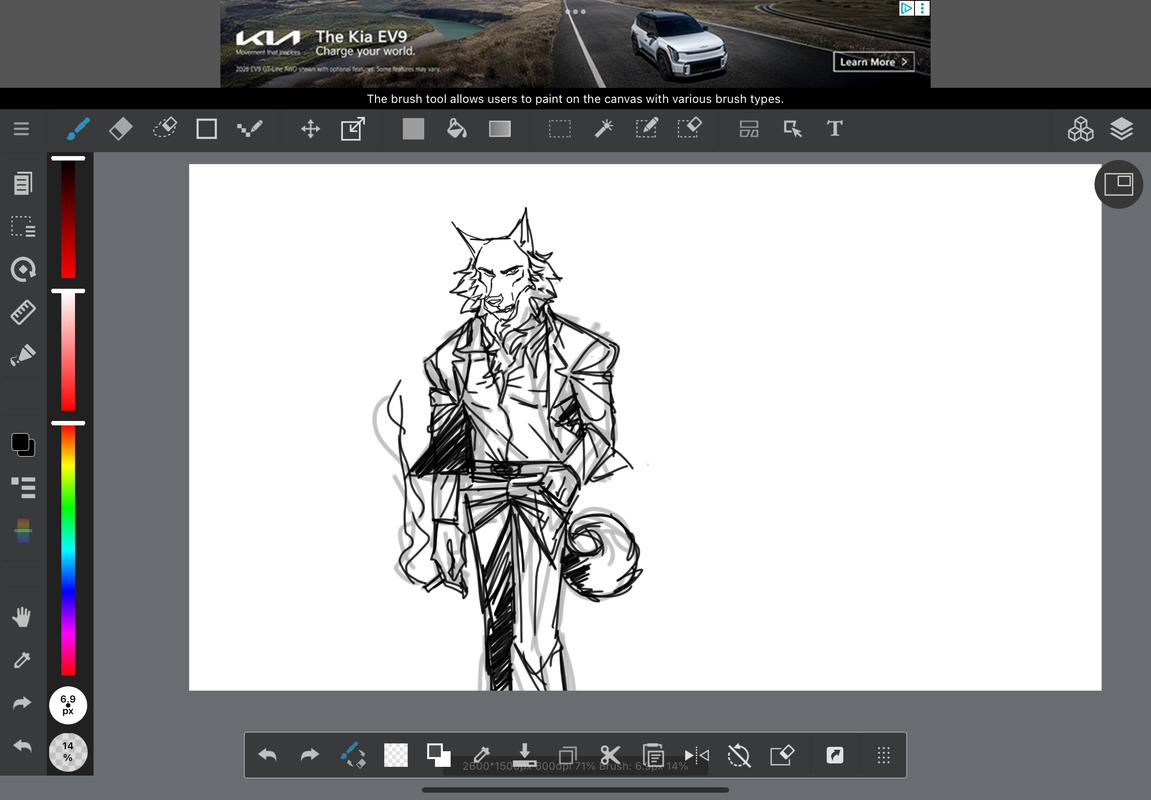Open the ruler guide options
The image size is (1151, 800).
(x=23, y=312)
